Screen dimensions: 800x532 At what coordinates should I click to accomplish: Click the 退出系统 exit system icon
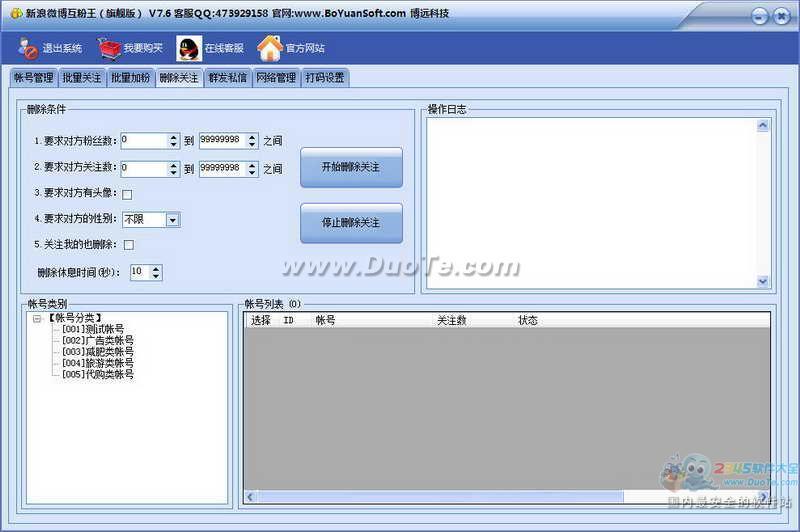click(28, 48)
